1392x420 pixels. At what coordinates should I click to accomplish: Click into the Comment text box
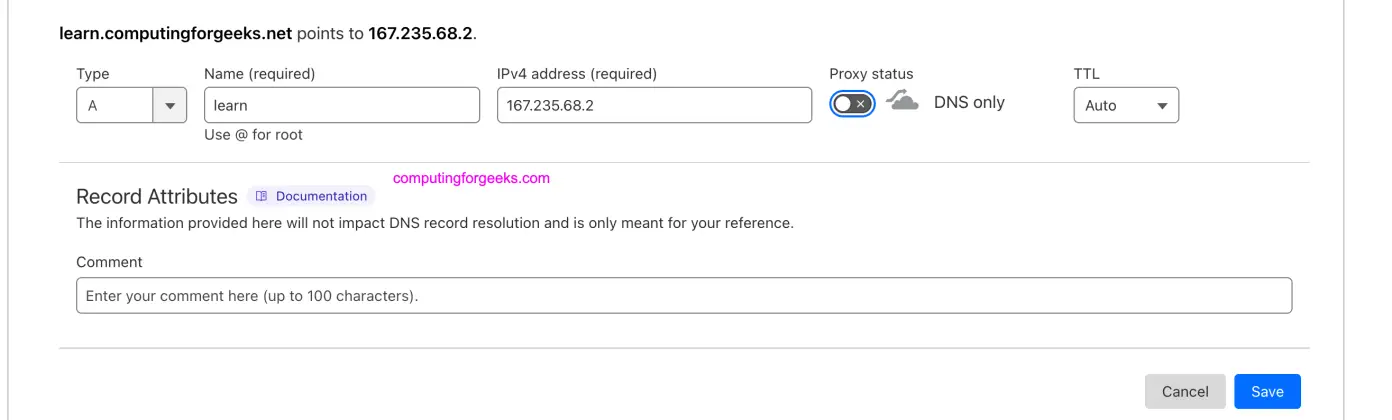click(x=684, y=296)
